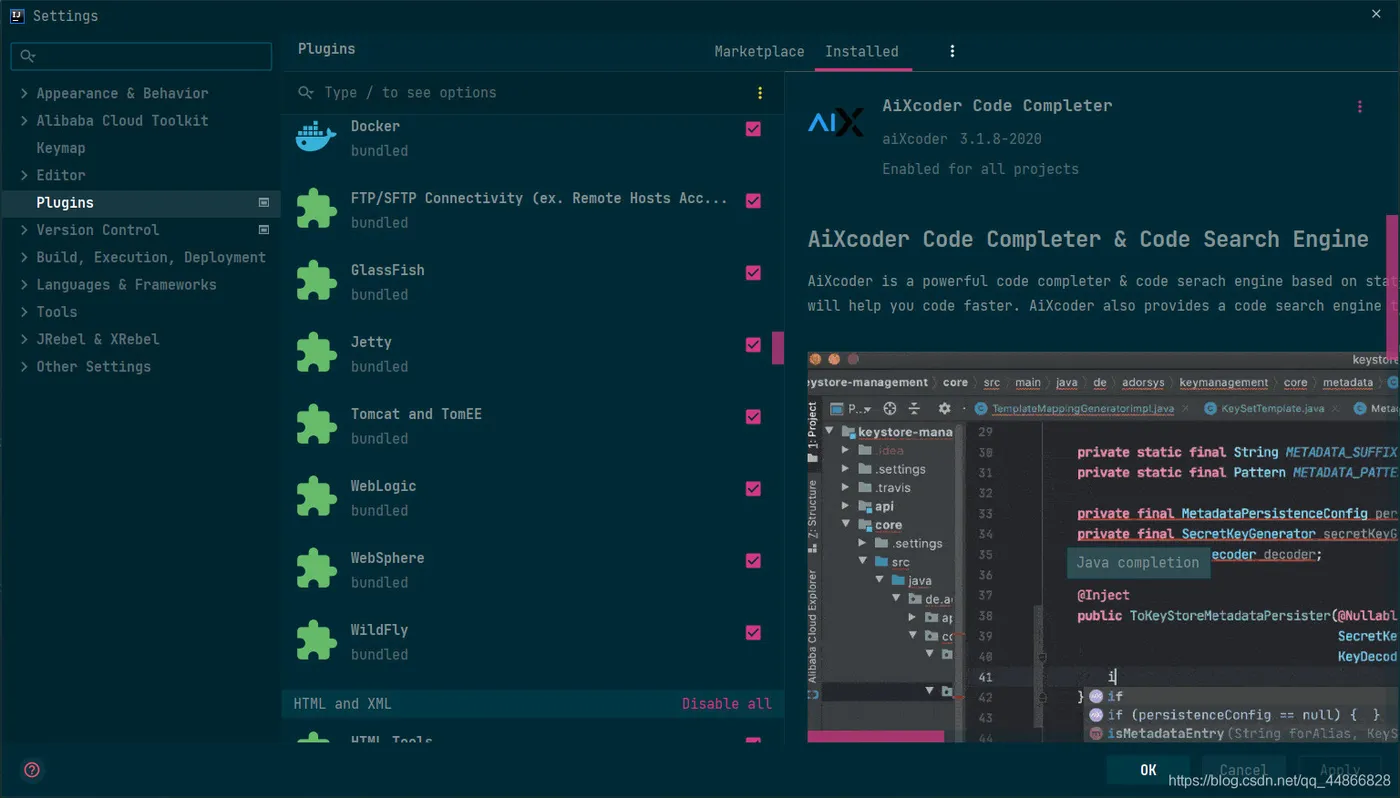Click the GlassFish plugin puzzle icon
The width and height of the screenshot is (1400, 798).
point(316,281)
